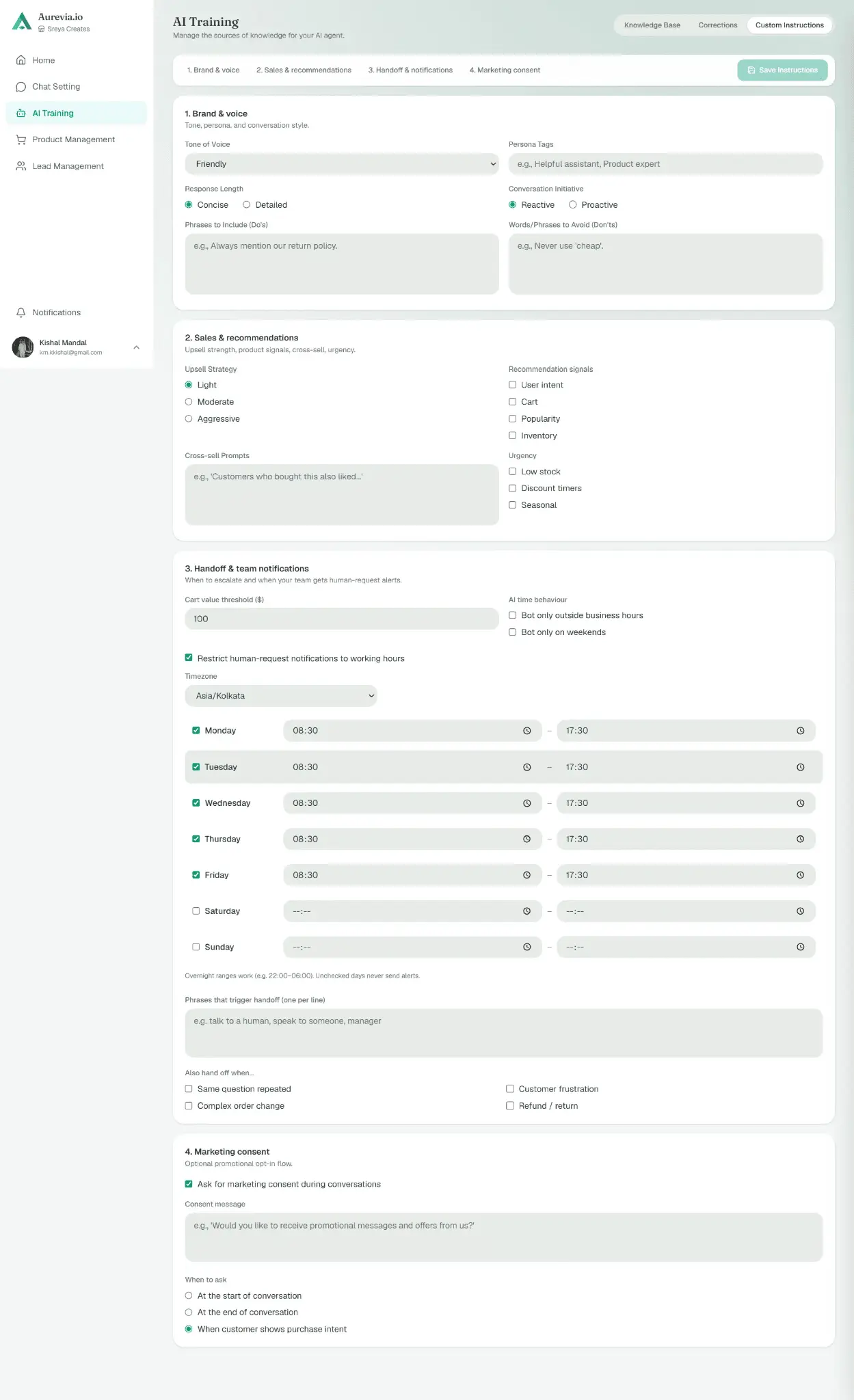The image size is (854, 1400).
Task: Click the Chat Setting bubble icon
Action: [x=21, y=87]
